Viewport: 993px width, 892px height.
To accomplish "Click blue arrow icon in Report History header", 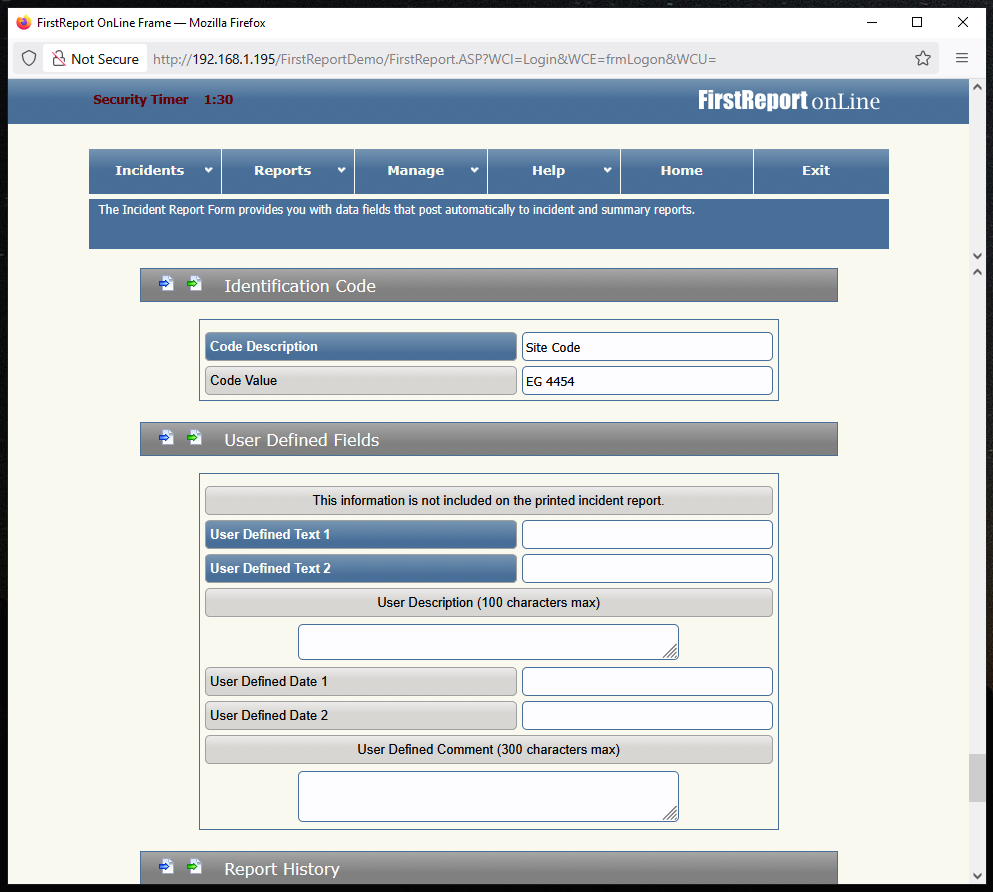I will pos(166,867).
